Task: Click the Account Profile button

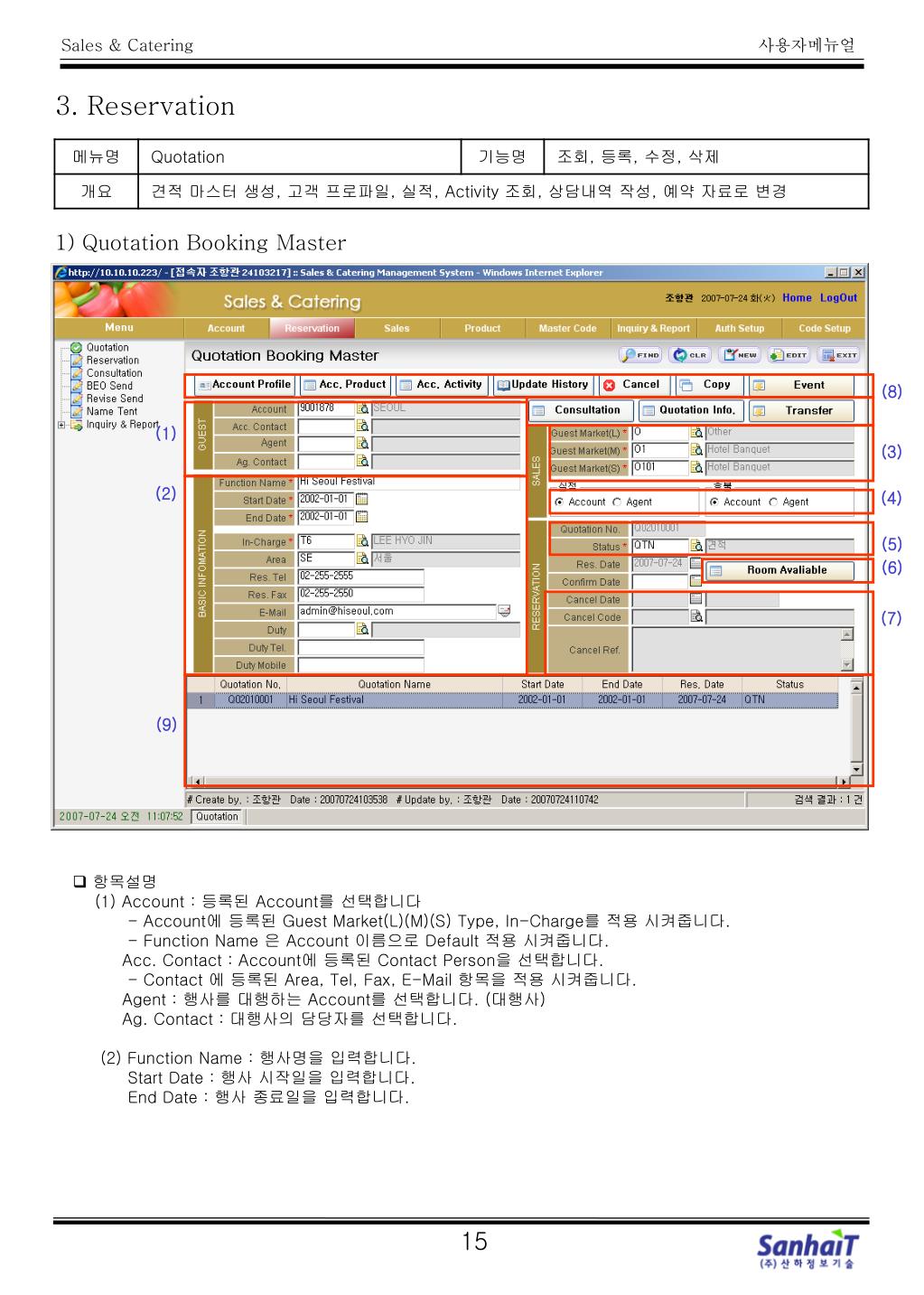Action: [x=244, y=385]
